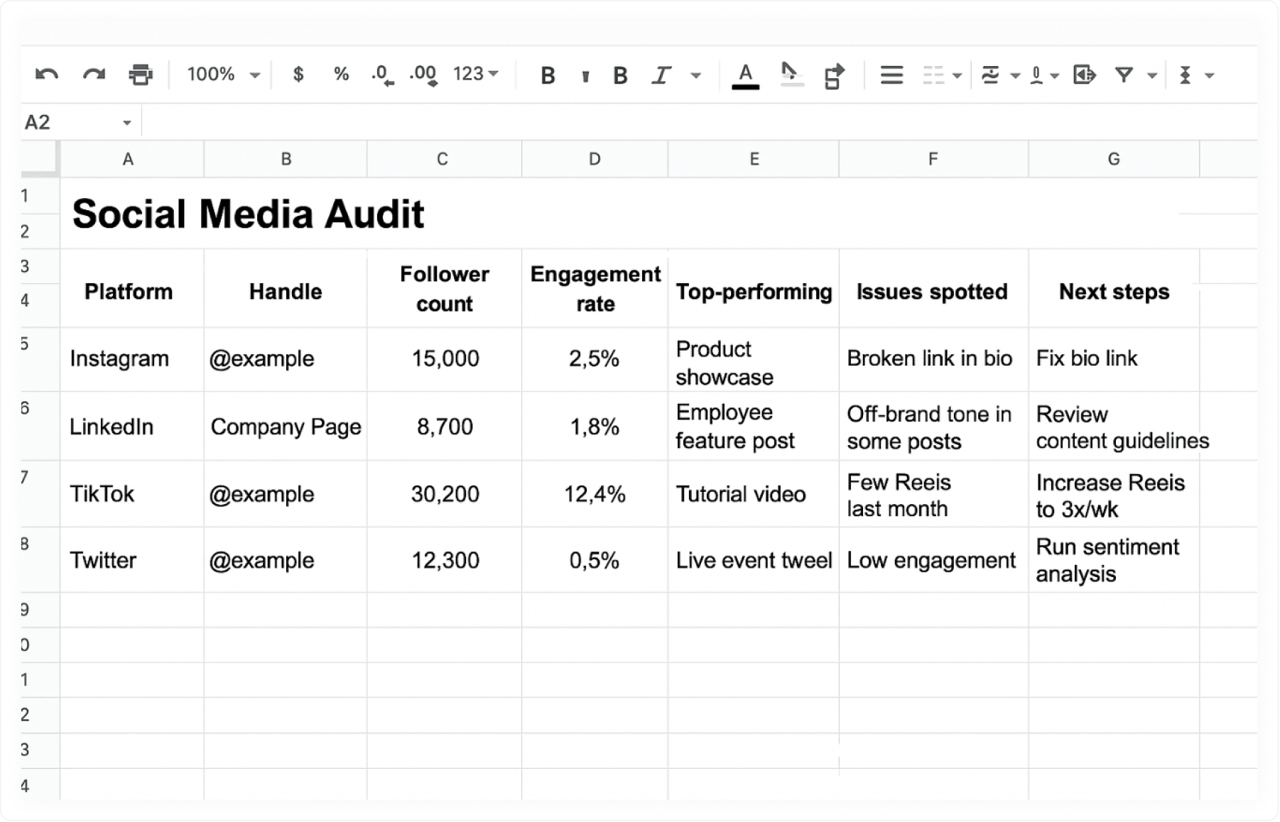Screen dimensions: 1280x822
Task: Increase decimal places in toolbar
Action: [424, 75]
